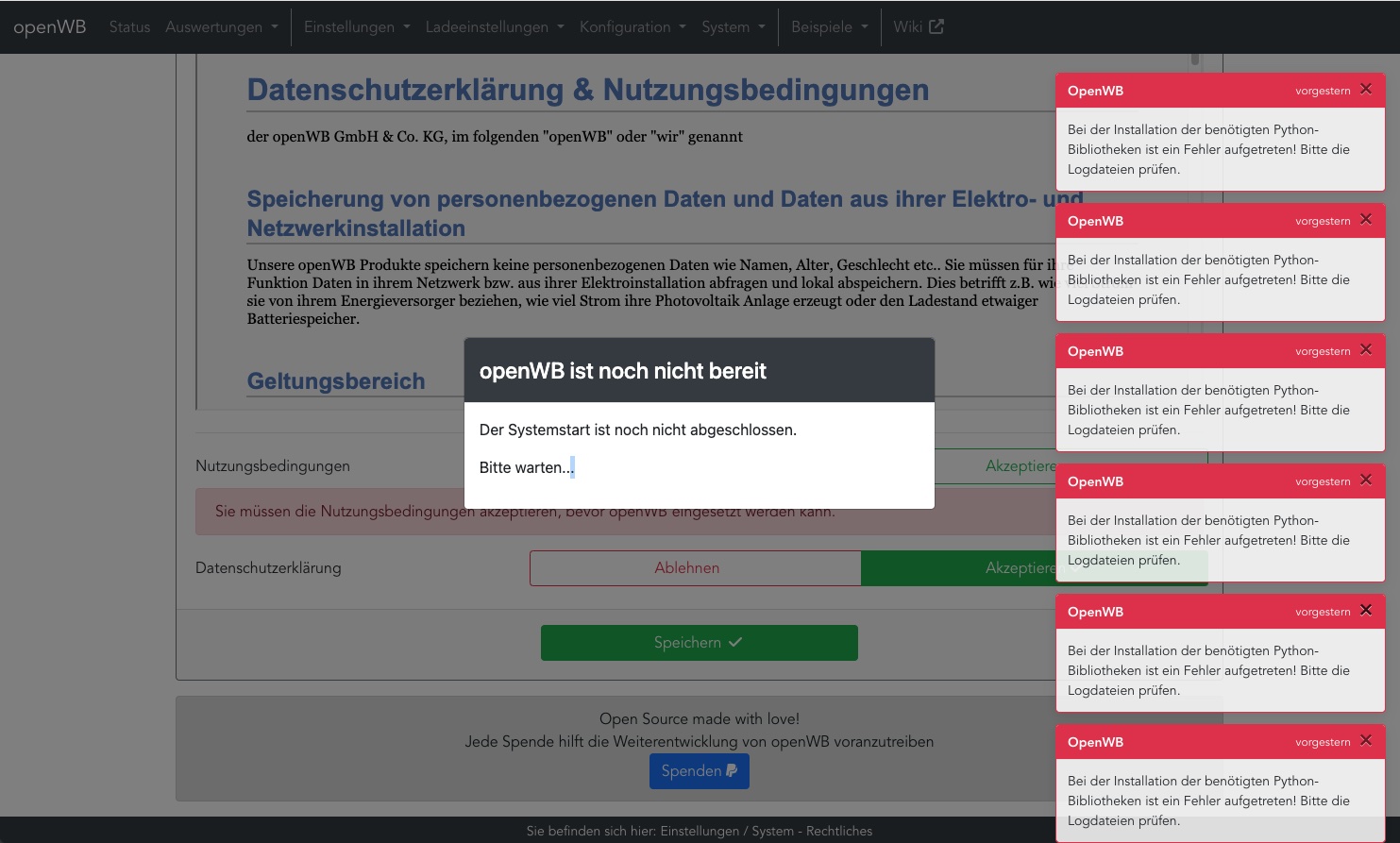This screenshot has width=1400, height=843.
Task: Click the blue Spenden donate button
Action: (x=700, y=771)
